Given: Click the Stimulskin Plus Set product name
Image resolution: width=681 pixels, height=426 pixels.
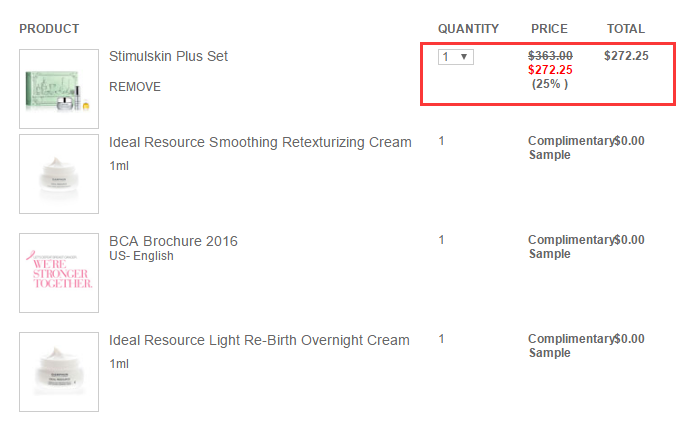Looking at the screenshot, I should [168, 56].
